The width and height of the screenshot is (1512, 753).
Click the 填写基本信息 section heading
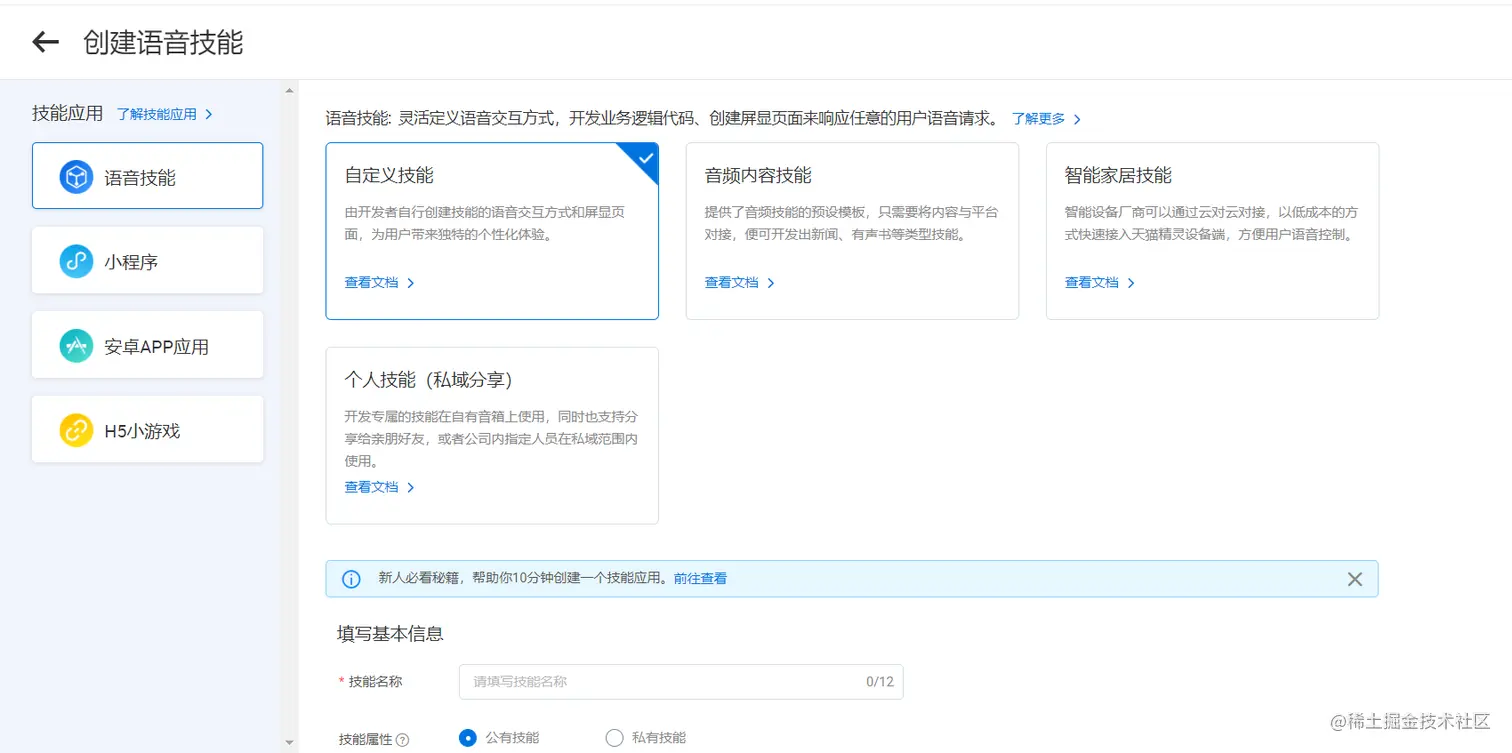click(x=390, y=633)
